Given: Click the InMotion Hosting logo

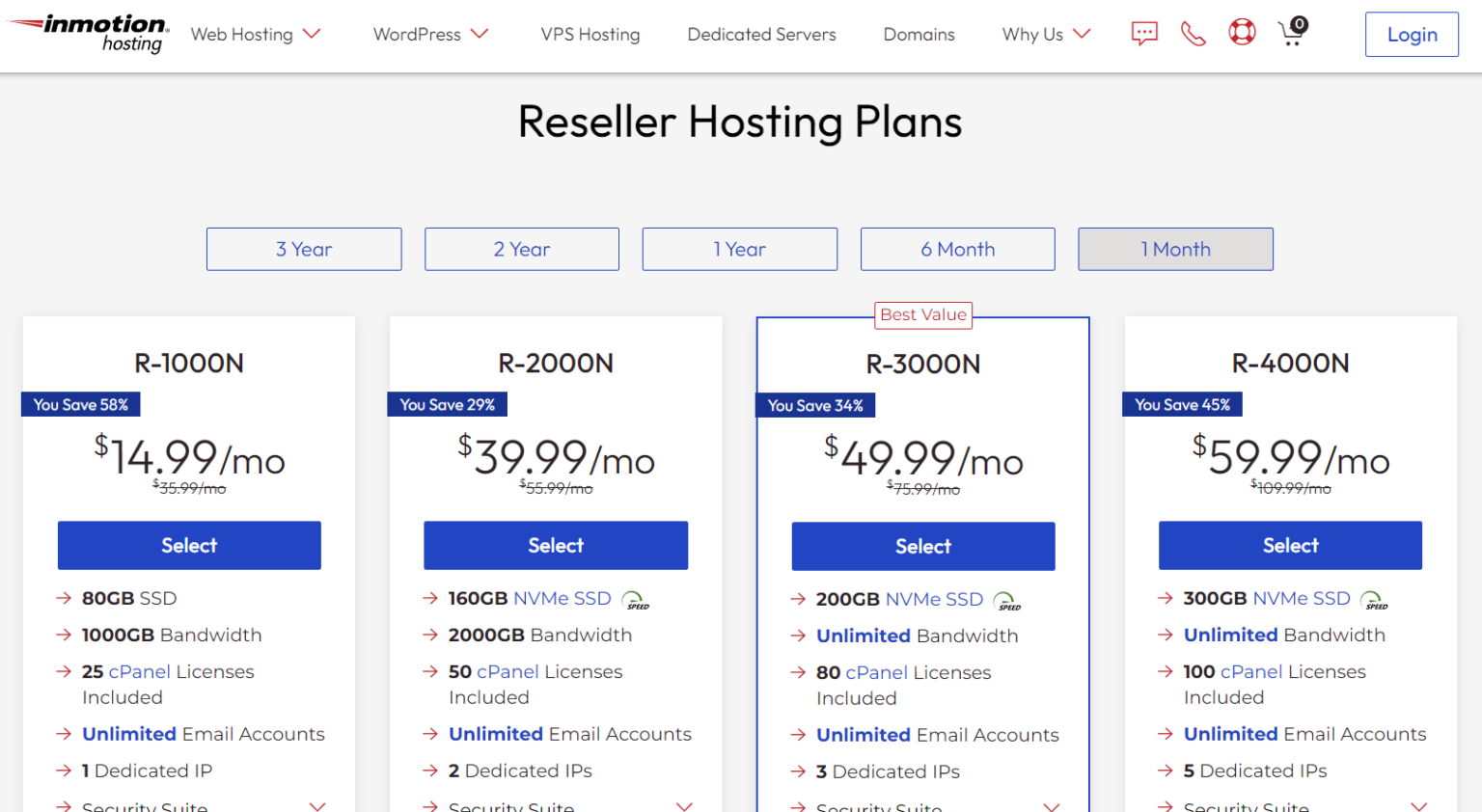Looking at the screenshot, I should (87, 32).
